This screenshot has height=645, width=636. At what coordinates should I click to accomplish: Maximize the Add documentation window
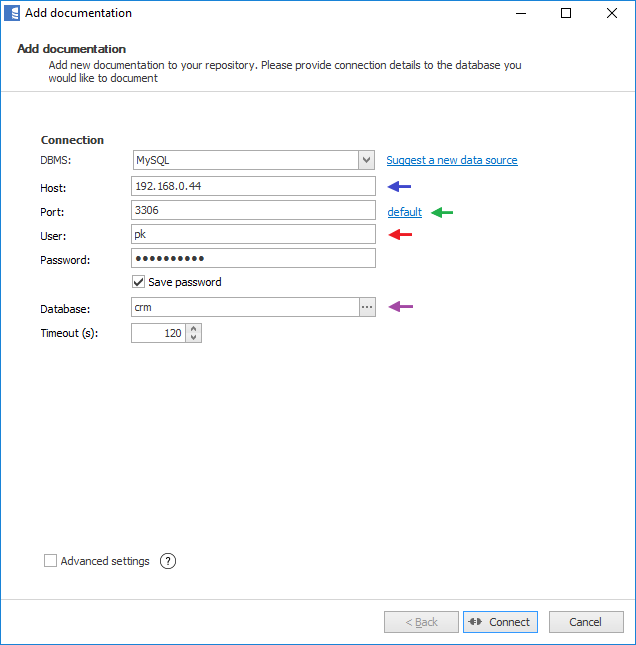click(566, 14)
